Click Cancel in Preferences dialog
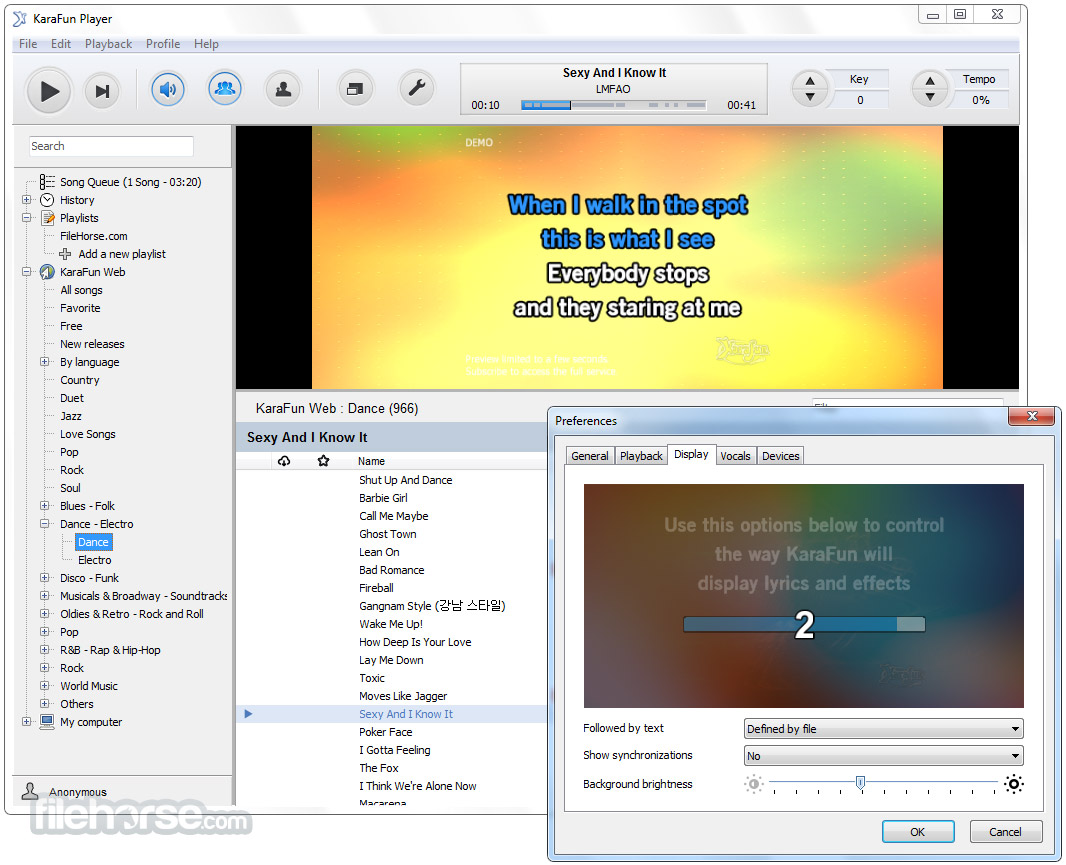The width and height of the screenshot is (1066, 865). point(1005,832)
